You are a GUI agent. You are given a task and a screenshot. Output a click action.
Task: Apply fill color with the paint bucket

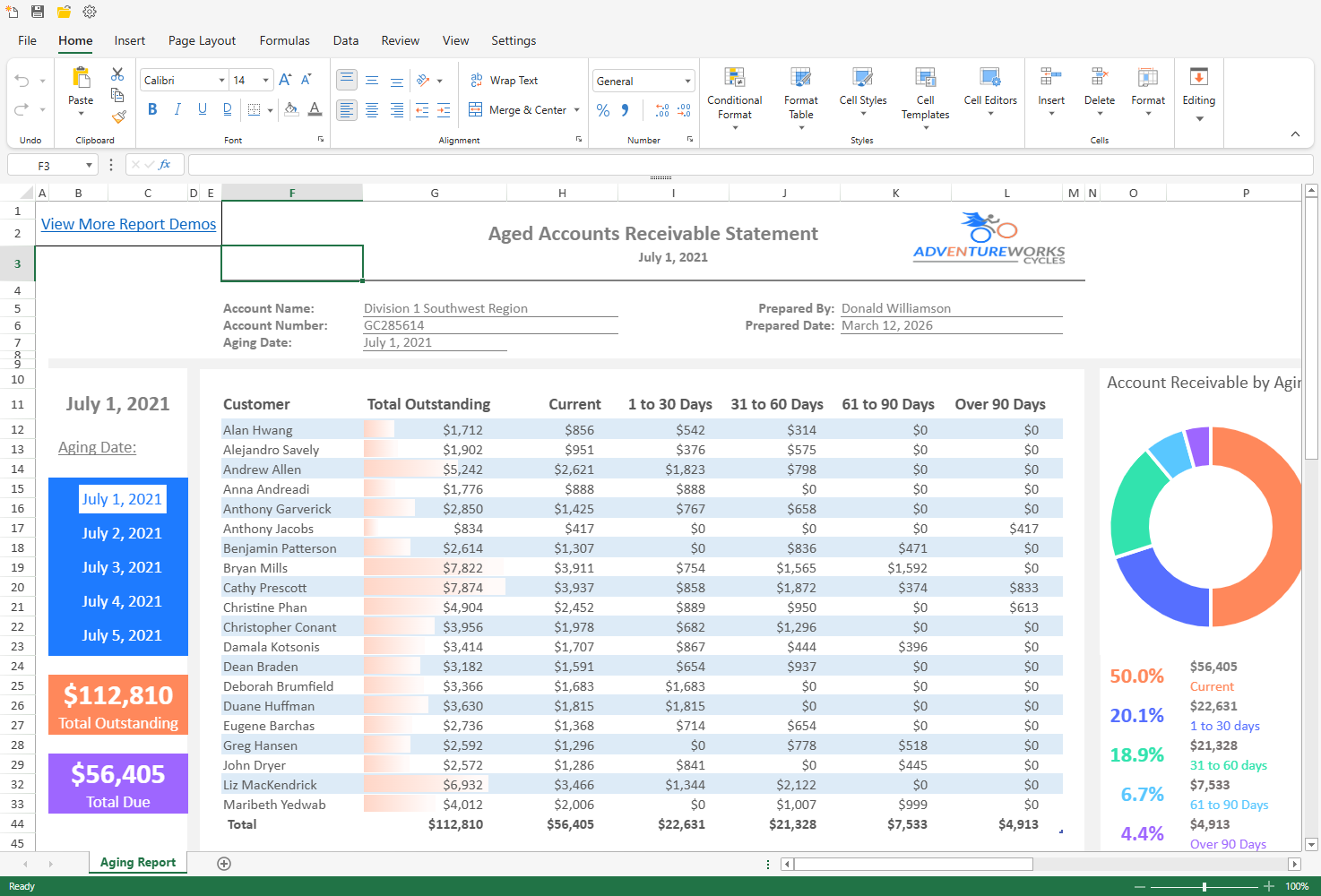tap(291, 109)
